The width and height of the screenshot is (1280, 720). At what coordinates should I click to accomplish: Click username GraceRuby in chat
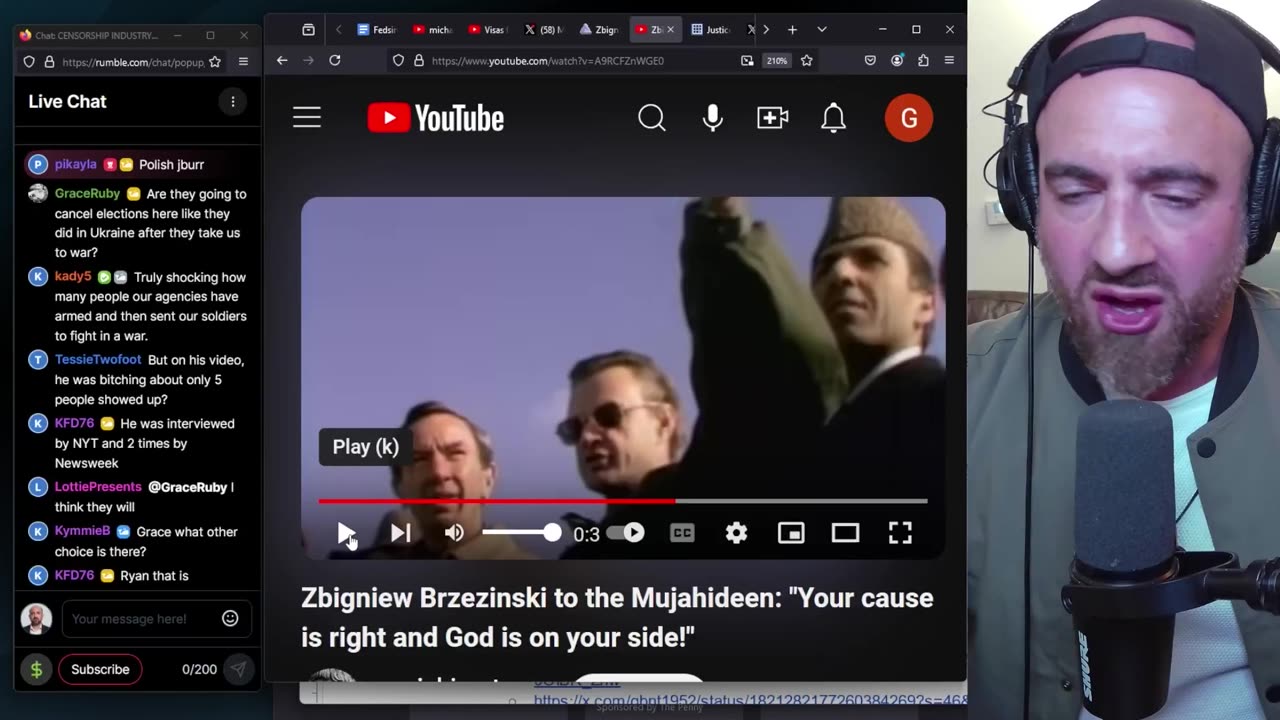87,194
